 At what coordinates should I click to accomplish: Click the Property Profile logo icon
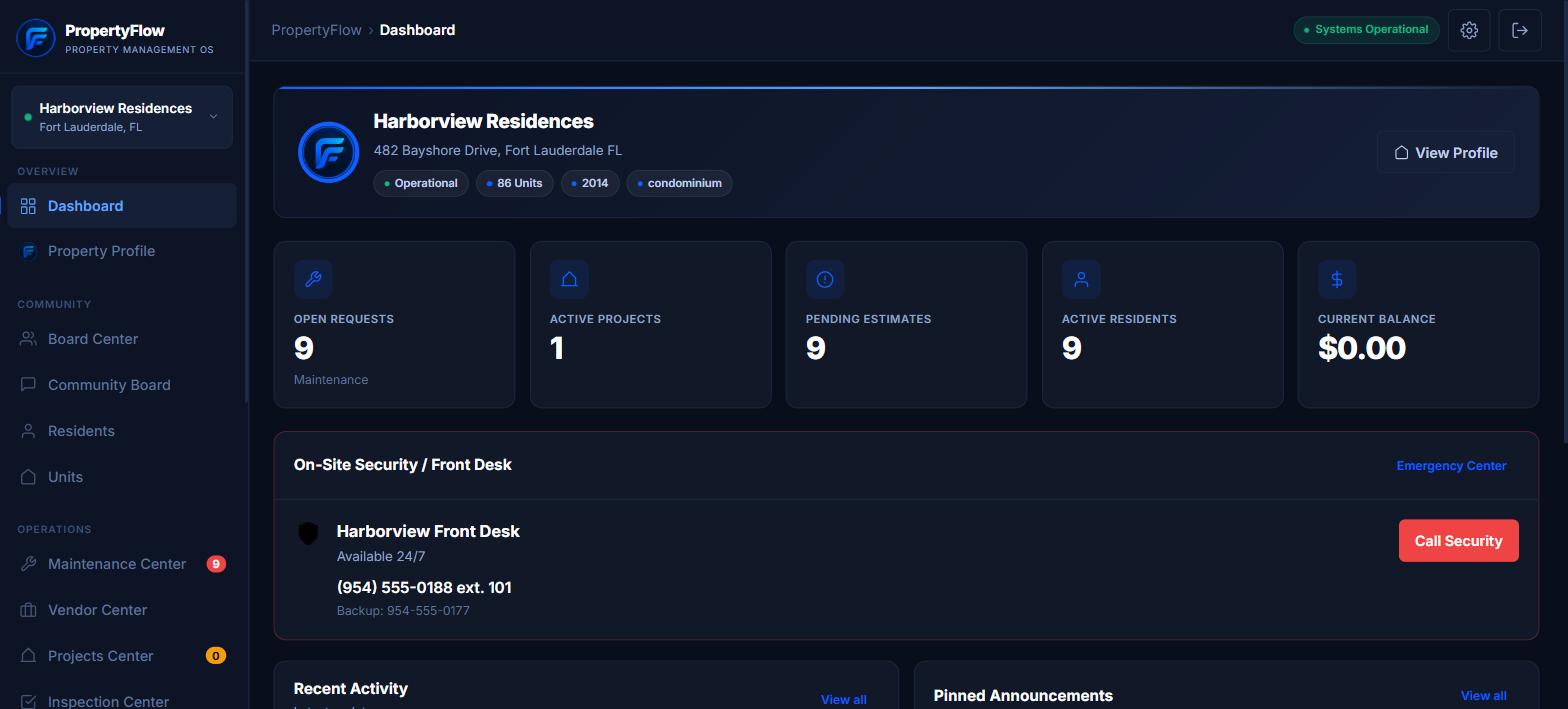coord(28,251)
